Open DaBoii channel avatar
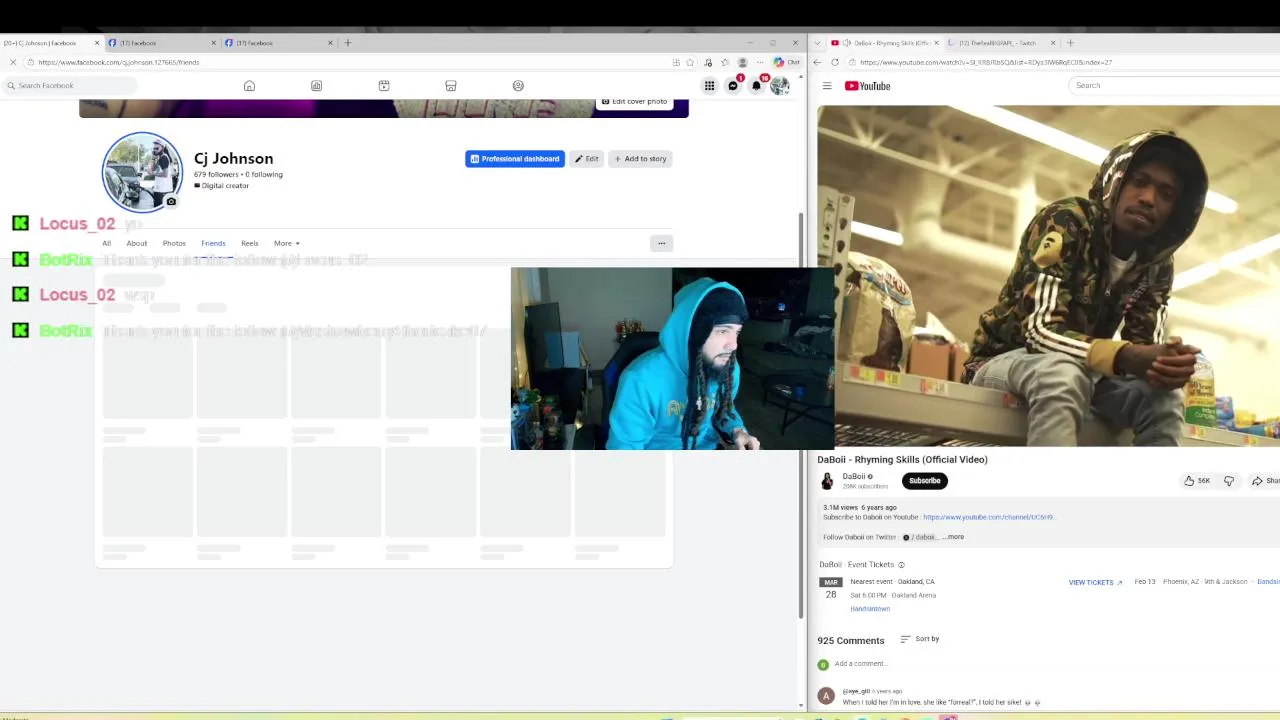Image resolution: width=1280 pixels, height=720 pixels. [827, 481]
